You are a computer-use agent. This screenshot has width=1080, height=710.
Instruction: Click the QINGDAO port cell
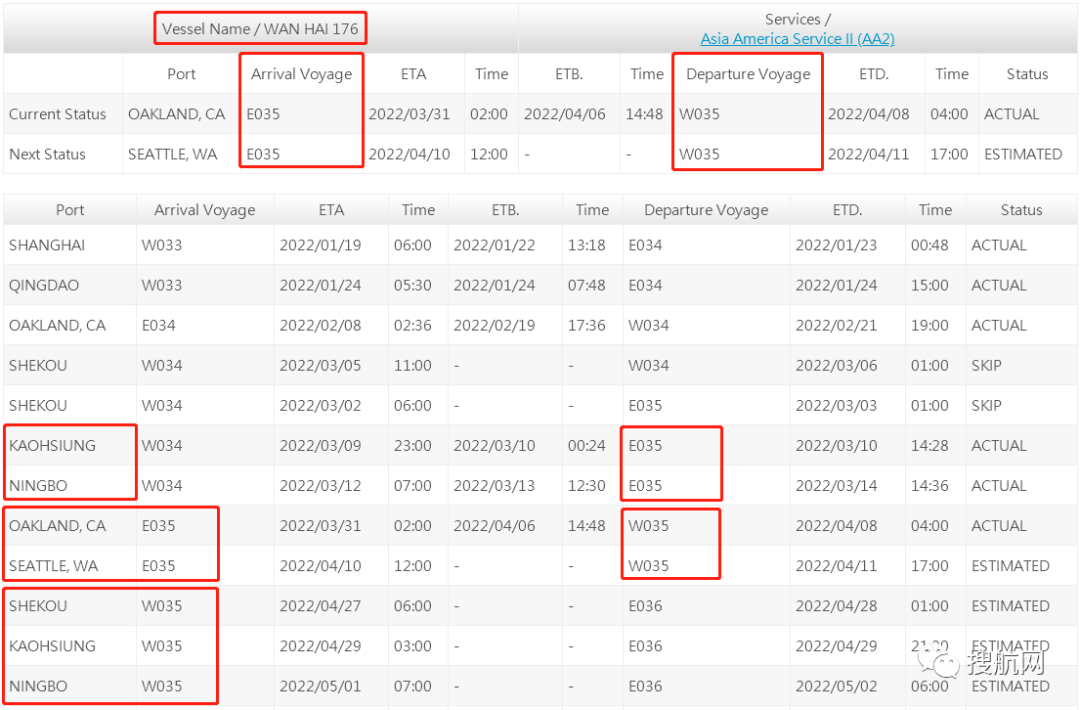click(45, 285)
